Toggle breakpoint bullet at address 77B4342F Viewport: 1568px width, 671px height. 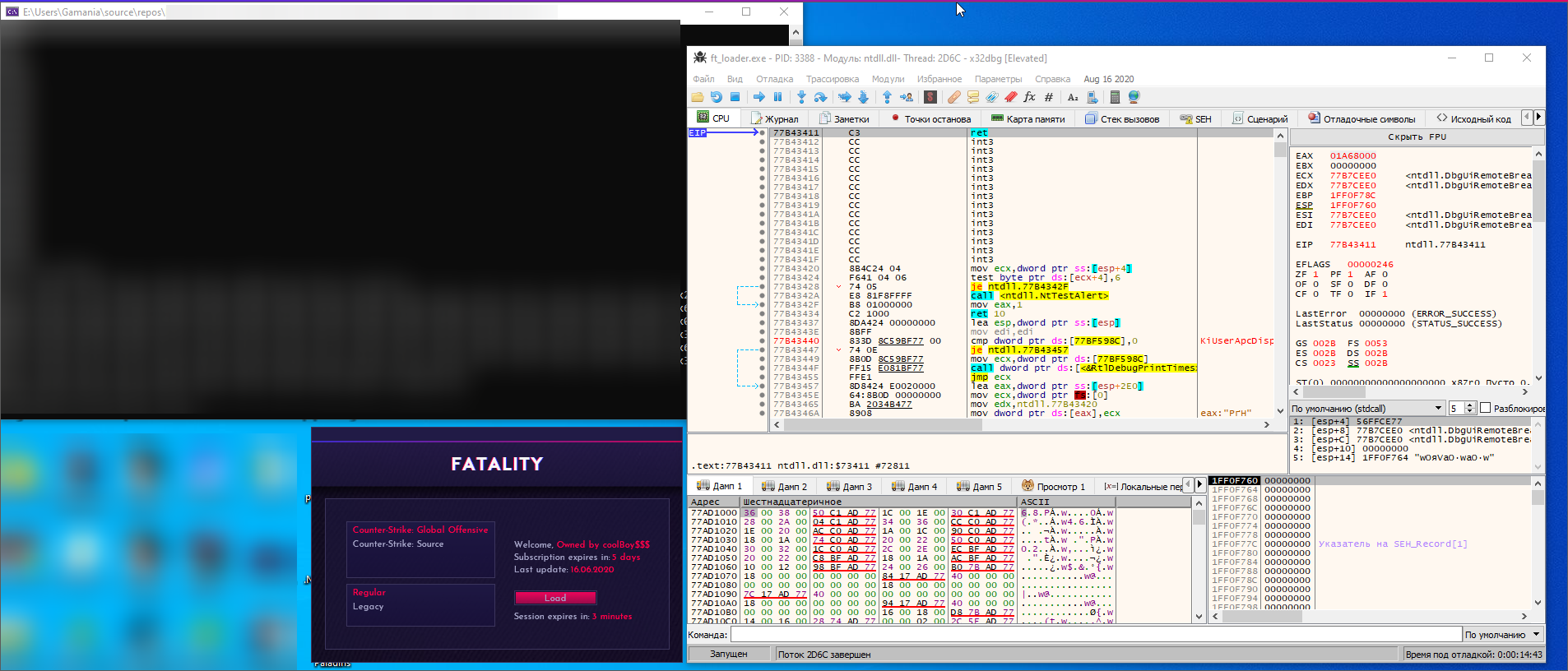click(x=762, y=305)
